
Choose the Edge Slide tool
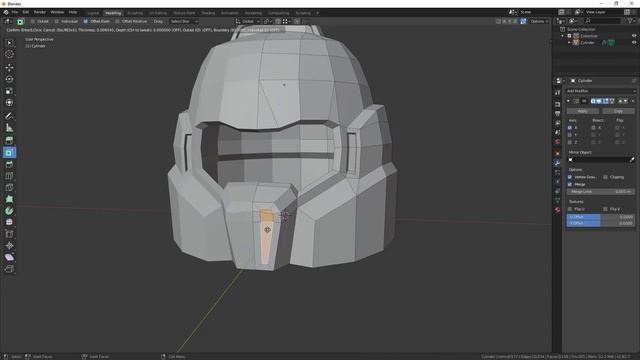pos(9,234)
